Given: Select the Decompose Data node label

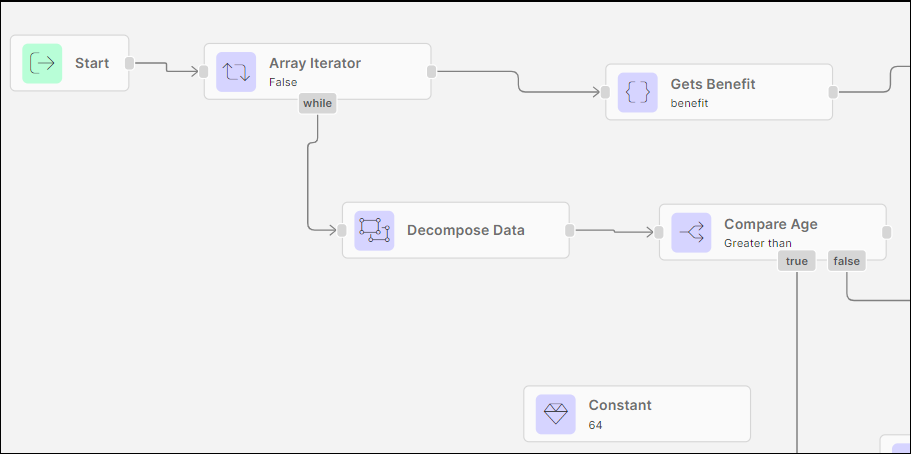Looking at the screenshot, I should click(x=465, y=230).
